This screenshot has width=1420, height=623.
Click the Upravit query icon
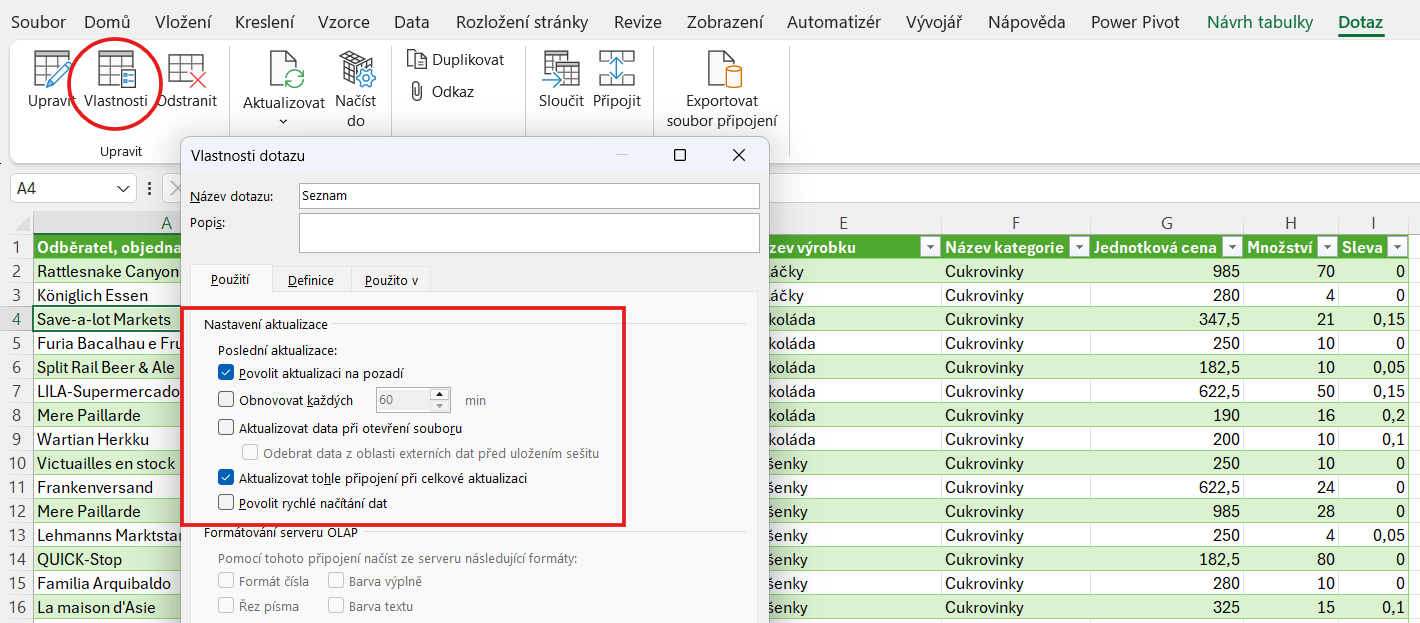coord(51,72)
